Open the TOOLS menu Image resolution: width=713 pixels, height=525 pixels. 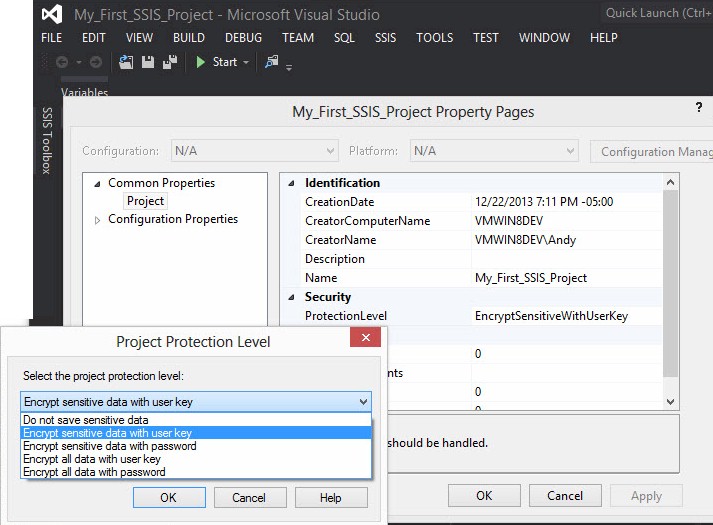pyautogui.click(x=435, y=38)
